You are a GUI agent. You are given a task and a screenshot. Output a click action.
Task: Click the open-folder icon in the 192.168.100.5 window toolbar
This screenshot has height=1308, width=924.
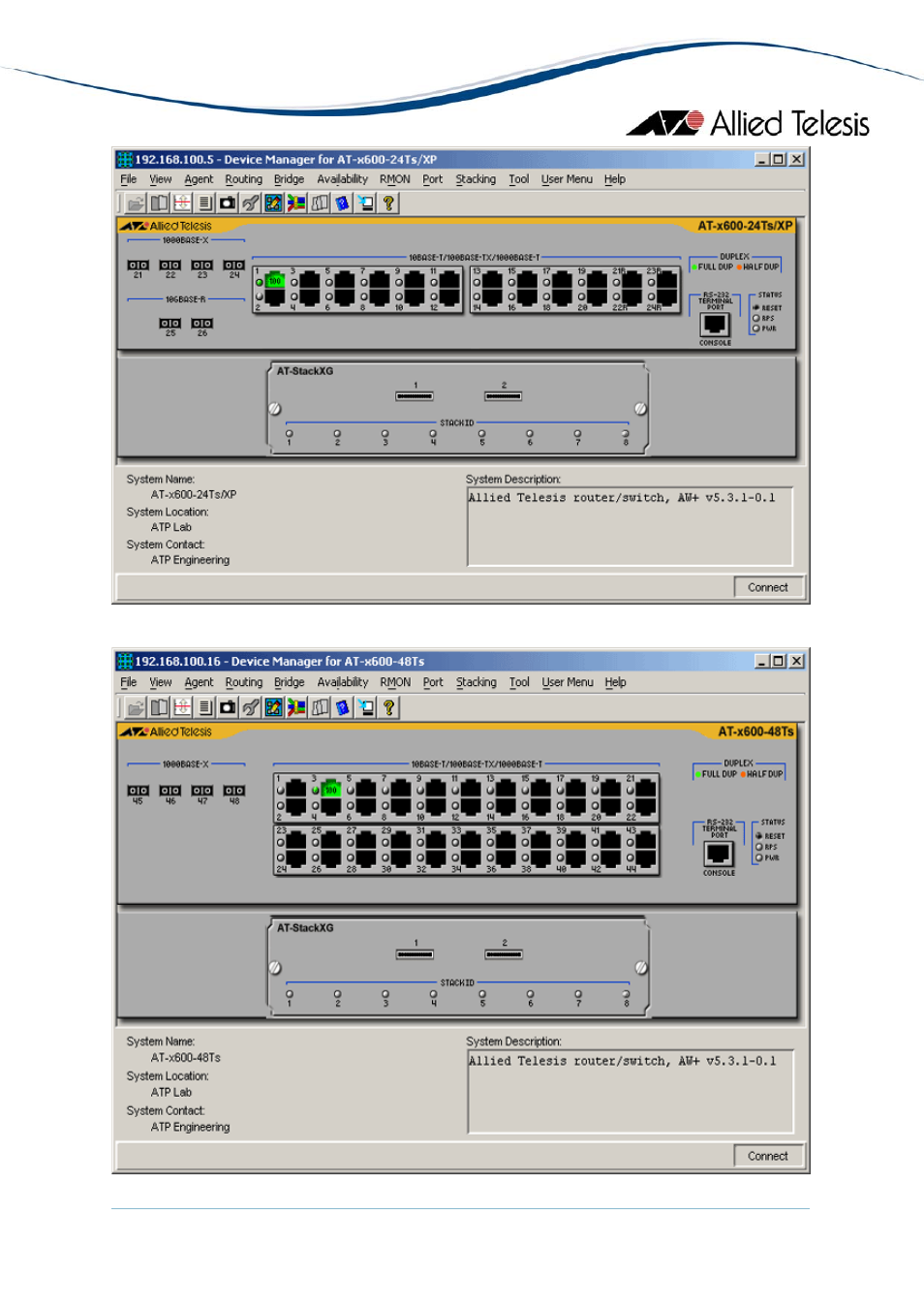(136, 202)
